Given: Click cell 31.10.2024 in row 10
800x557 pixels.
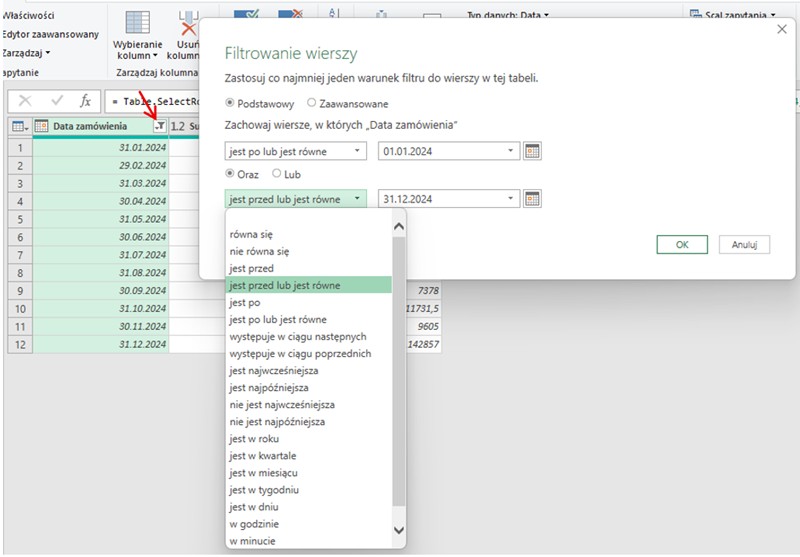Looking at the screenshot, I should [x=101, y=309].
